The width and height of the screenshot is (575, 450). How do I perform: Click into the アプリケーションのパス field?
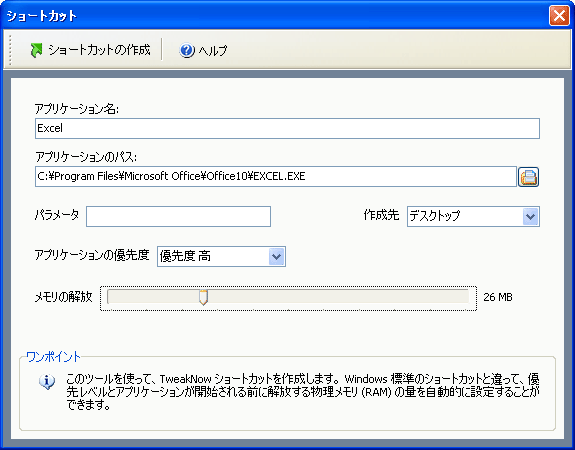point(276,176)
